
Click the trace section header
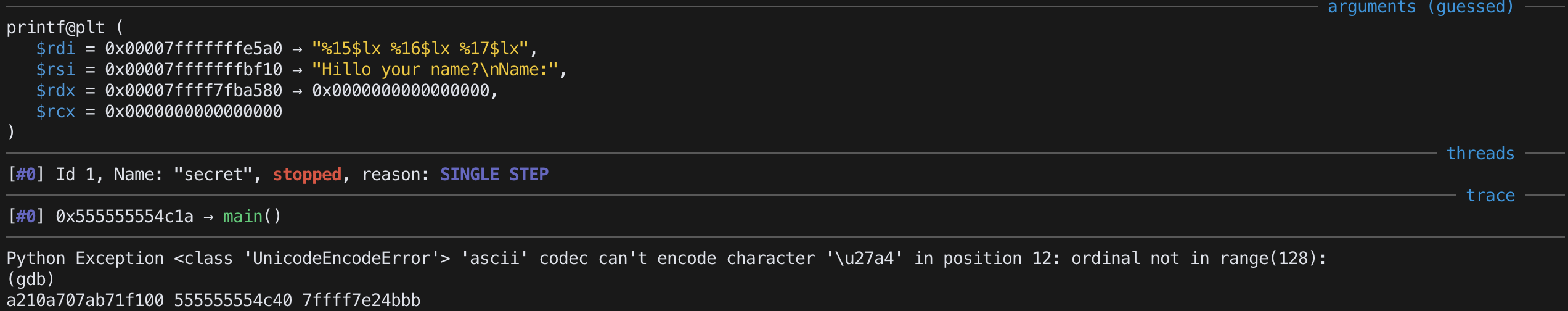pyautogui.click(x=1490, y=196)
